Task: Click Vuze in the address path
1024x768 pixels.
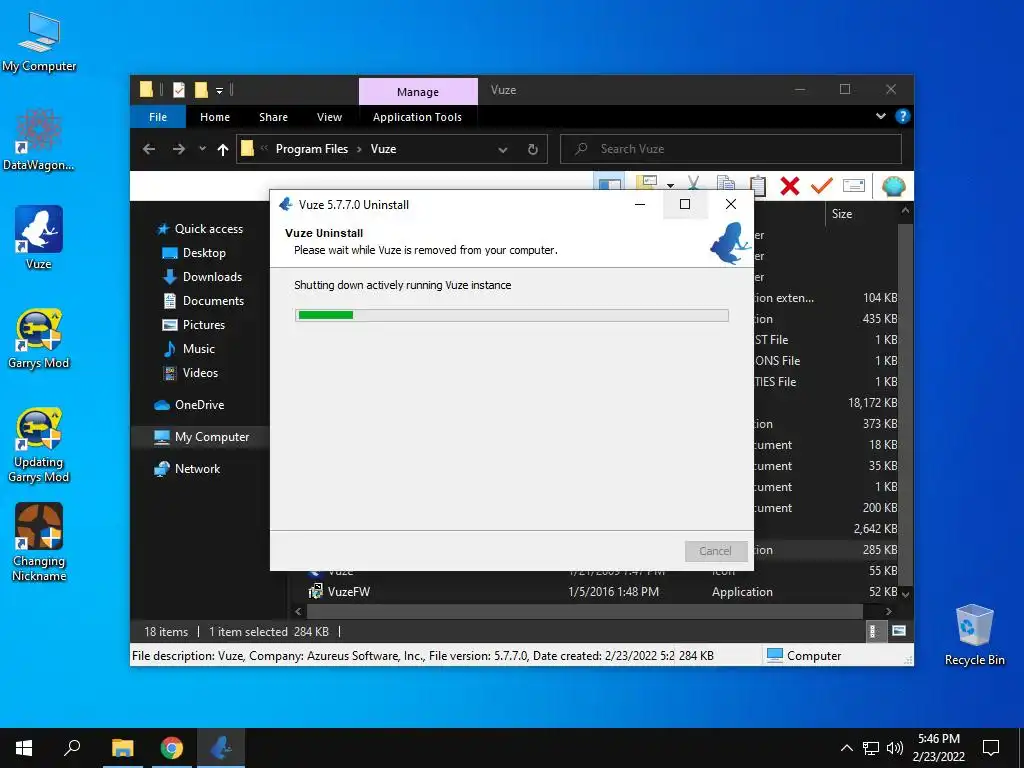Action: tap(383, 149)
